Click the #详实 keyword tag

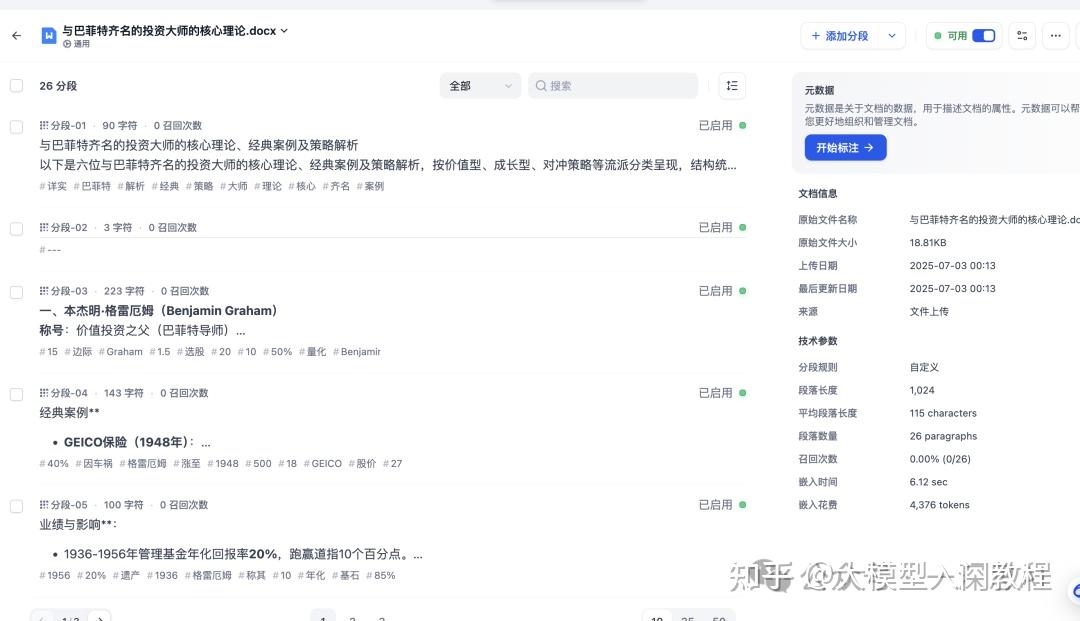[53, 186]
